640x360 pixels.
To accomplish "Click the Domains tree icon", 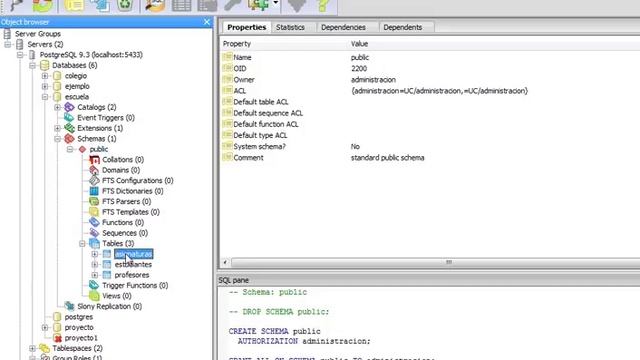I will tap(94, 170).
